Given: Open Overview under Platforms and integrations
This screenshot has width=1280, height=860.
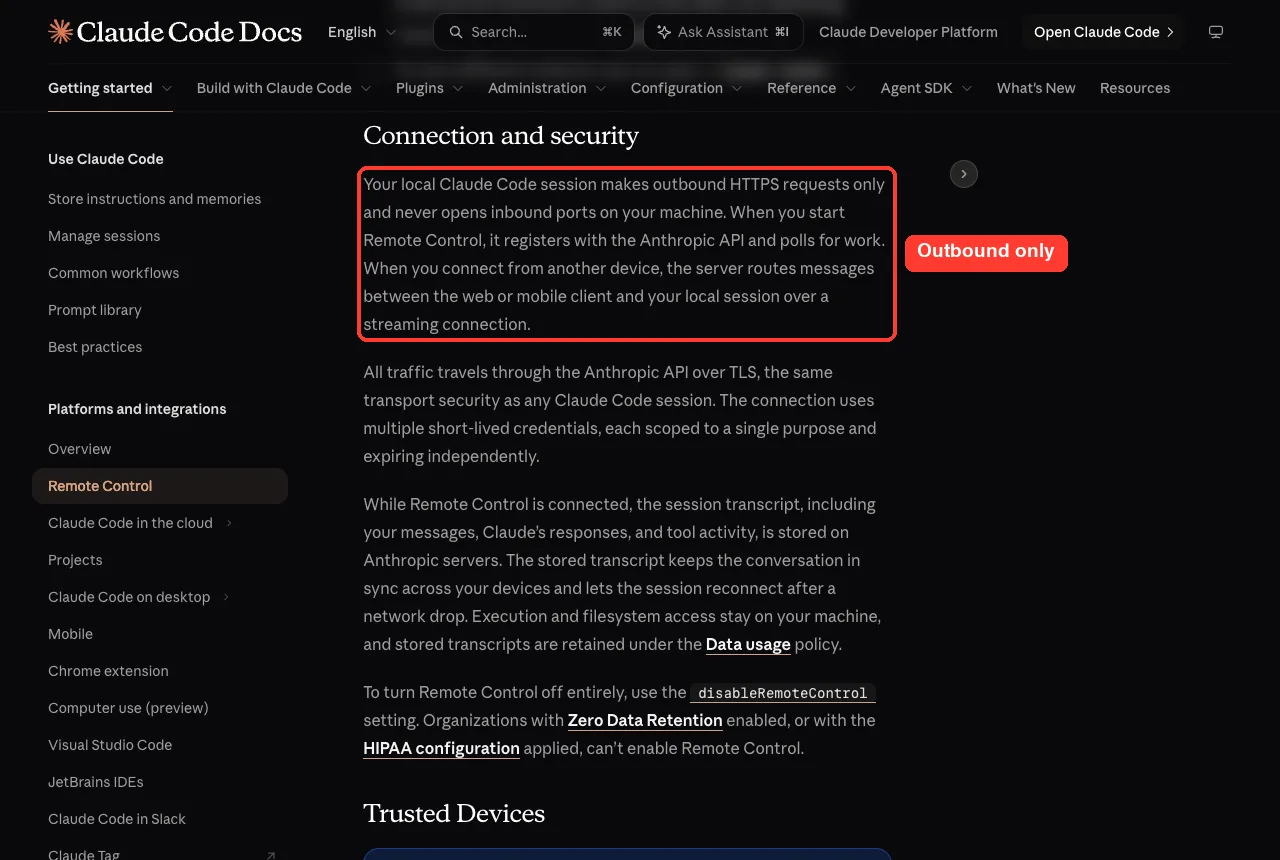Looking at the screenshot, I should pyautogui.click(x=80, y=449).
